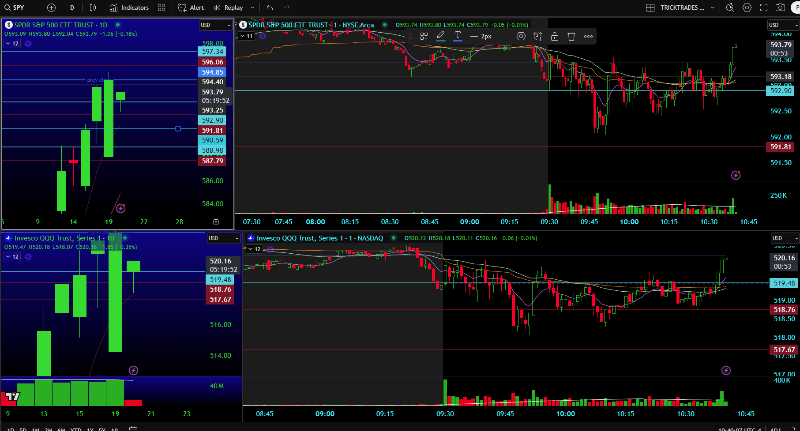The height and width of the screenshot is (431, 800).
Task: Open drawing settings hexagon in floating toolbar
Action: [x=521, y=36]
